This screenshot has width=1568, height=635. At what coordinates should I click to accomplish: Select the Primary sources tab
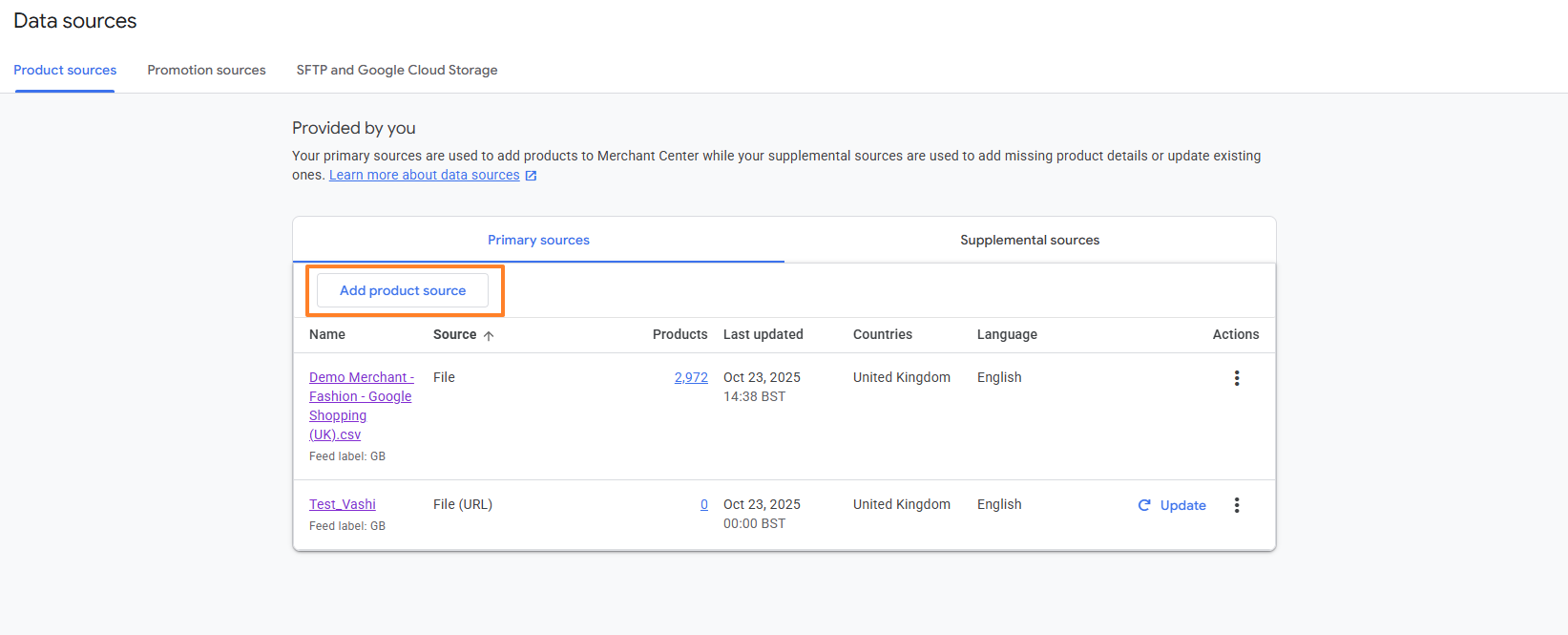click(x=538, y=240)
